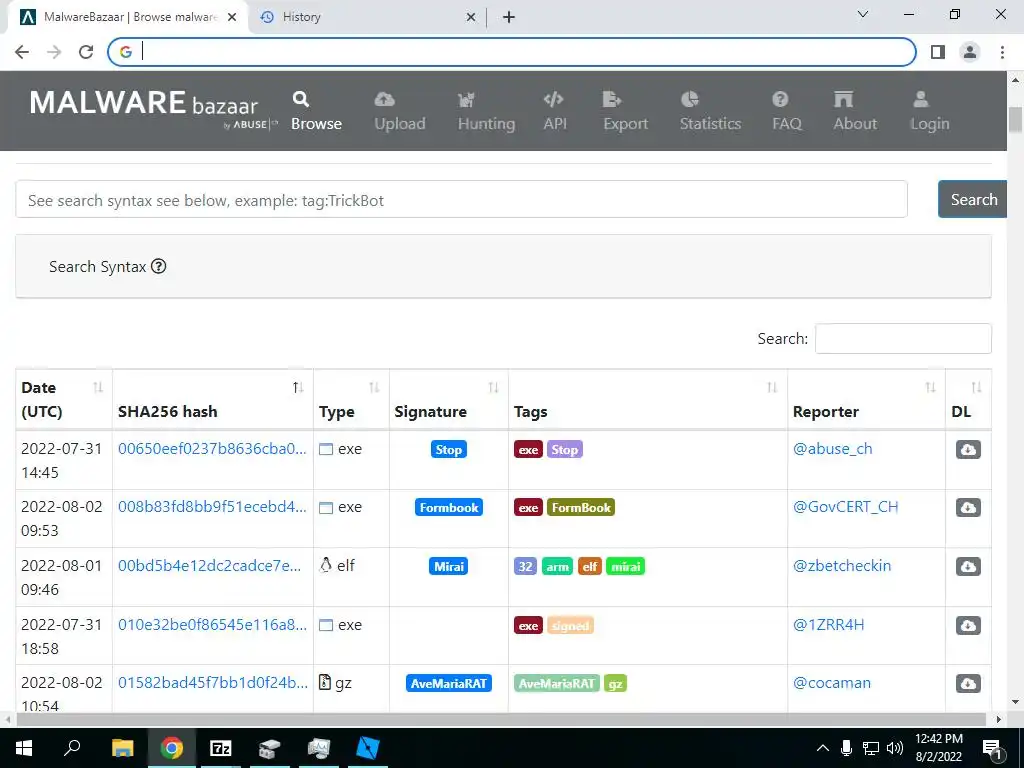
Task: Click exe tag in the Stop row
Action: pyautogui.click(x=528, y=449)
